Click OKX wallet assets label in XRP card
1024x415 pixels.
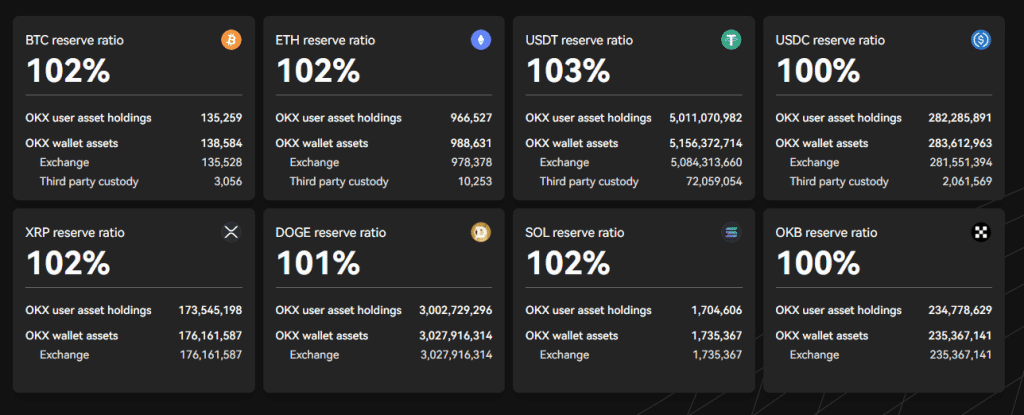click(72, 335)
